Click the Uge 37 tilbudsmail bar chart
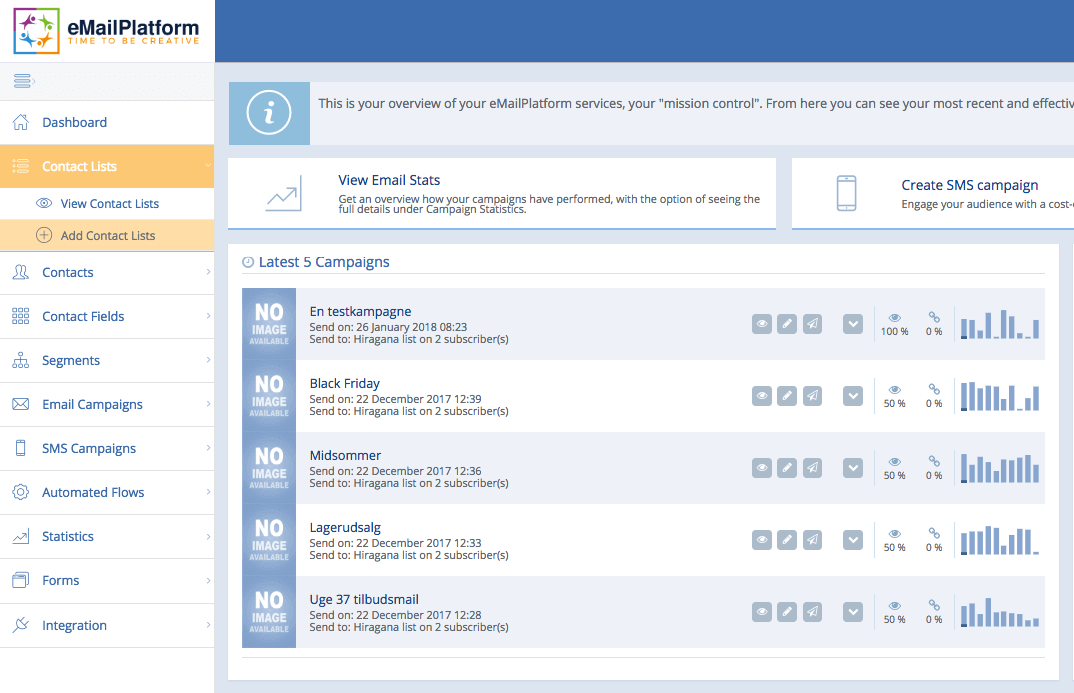1074x693 pixels. click(x=999, y=612)
